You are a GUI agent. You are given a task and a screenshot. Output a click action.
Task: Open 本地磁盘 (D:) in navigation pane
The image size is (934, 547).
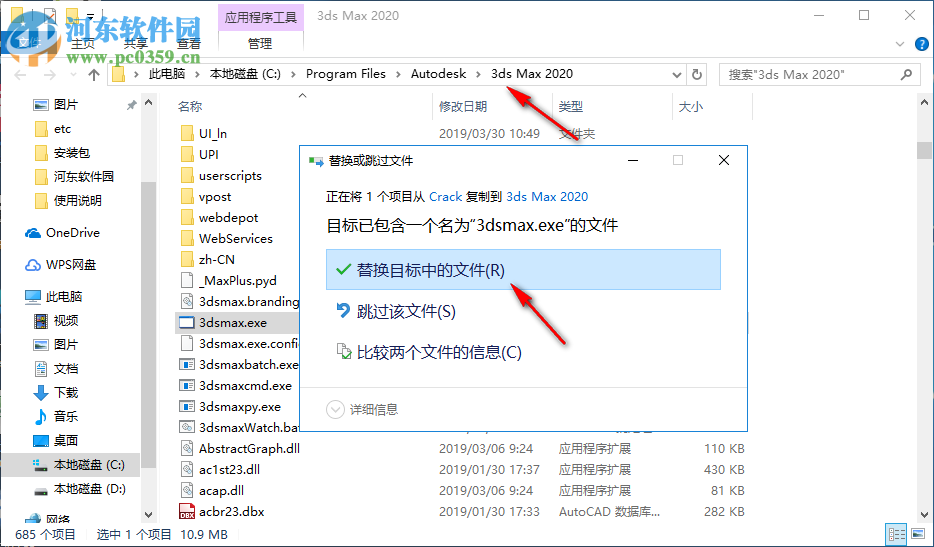[x=80, y=489]
